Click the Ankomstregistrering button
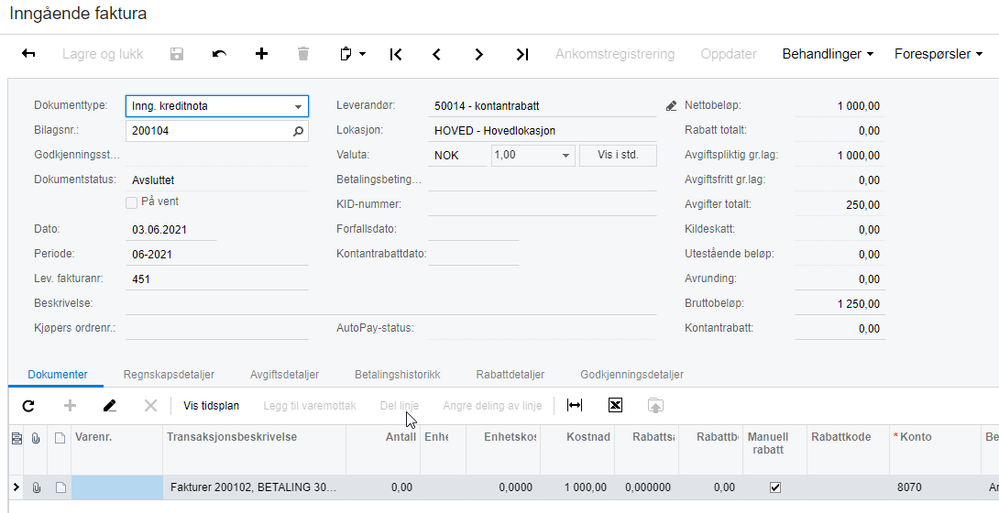Screen dimensions: 999x513 (614, 54)
